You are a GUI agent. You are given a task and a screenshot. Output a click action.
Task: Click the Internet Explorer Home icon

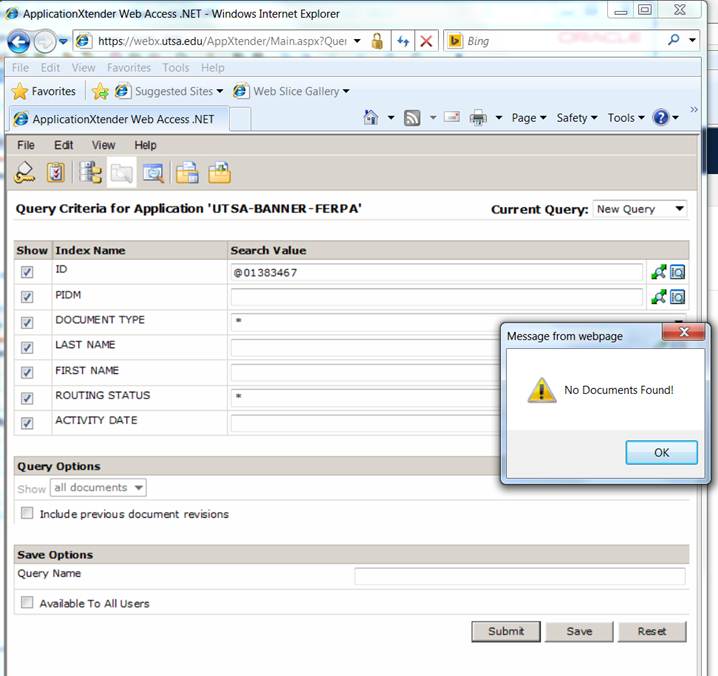[371, 118]
